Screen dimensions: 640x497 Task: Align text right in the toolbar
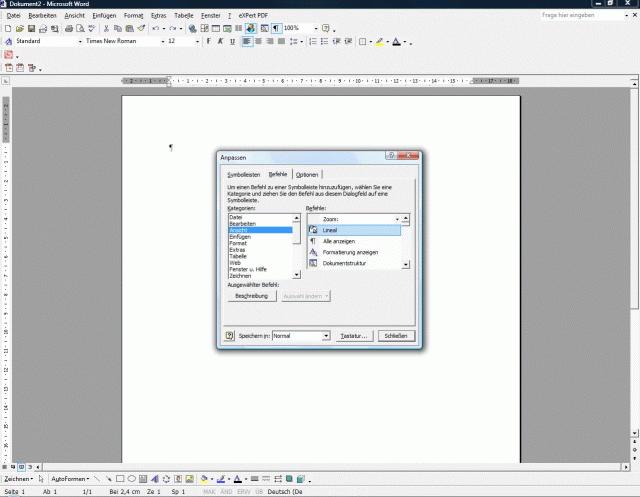pyautogui.click(x=270, y=42)
